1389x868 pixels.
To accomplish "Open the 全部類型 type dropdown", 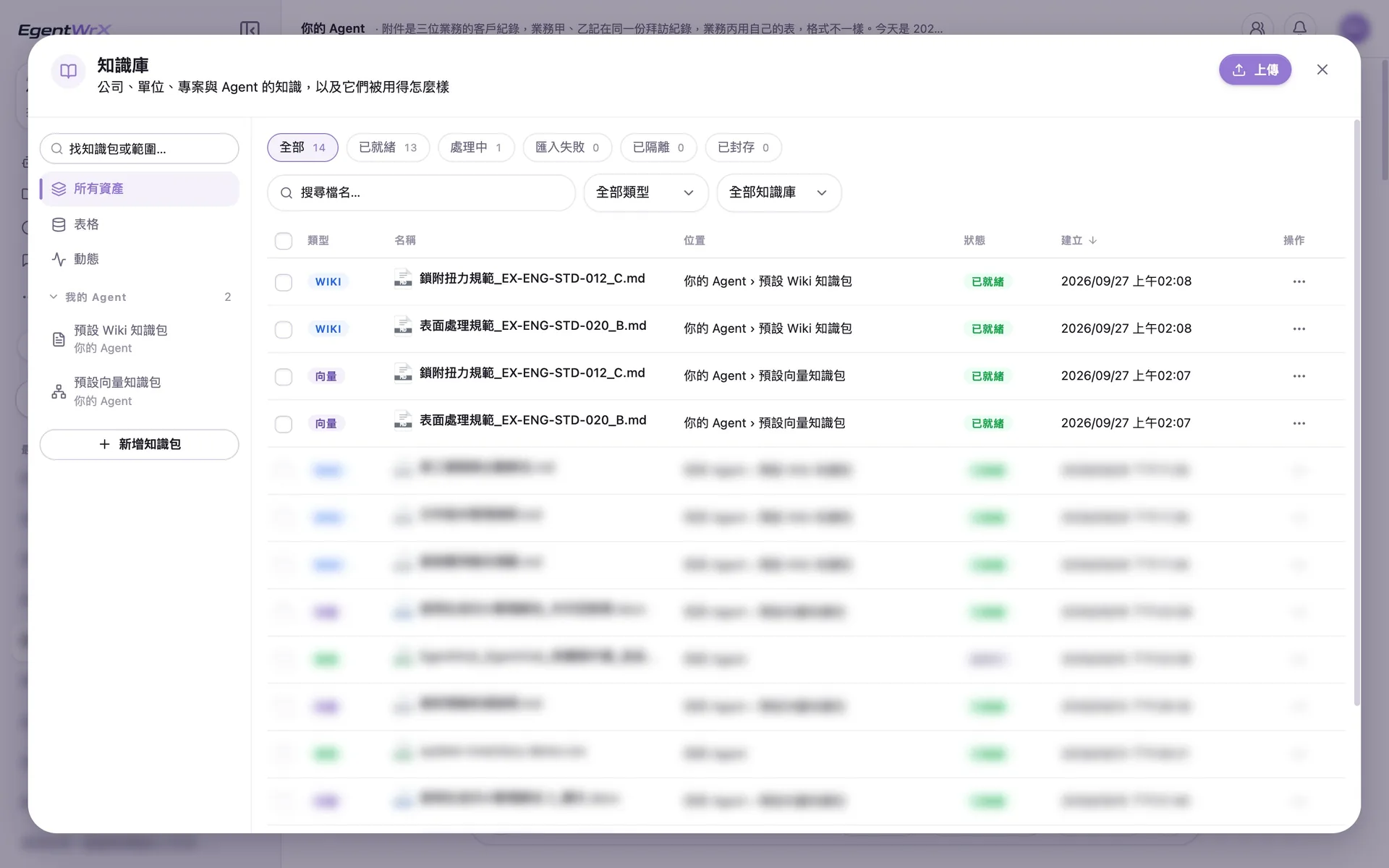I will pyautogui.click(x=645, y=192).
